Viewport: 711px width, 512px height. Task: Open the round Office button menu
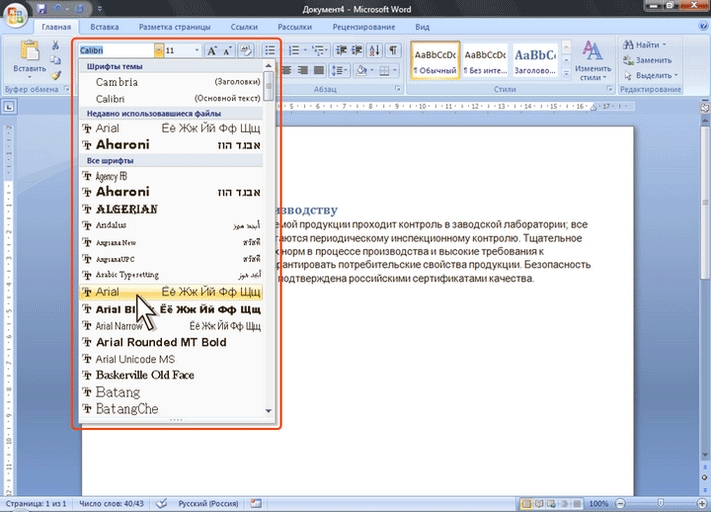point(15,15)
